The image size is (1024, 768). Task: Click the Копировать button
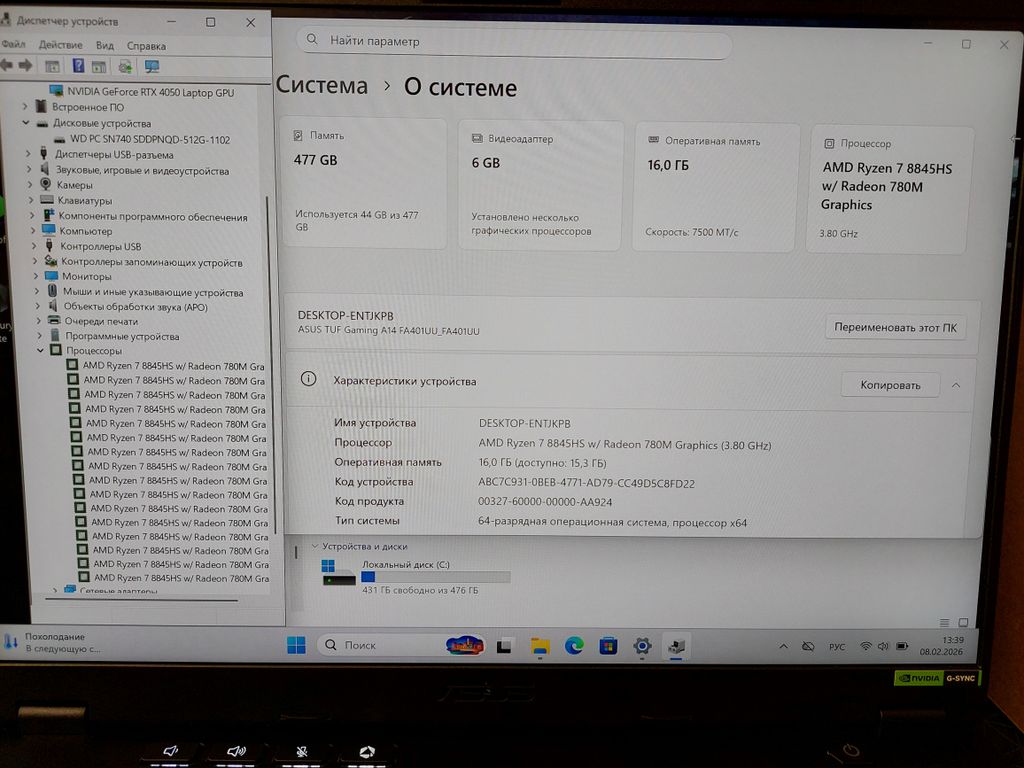[x=889, y=385]
